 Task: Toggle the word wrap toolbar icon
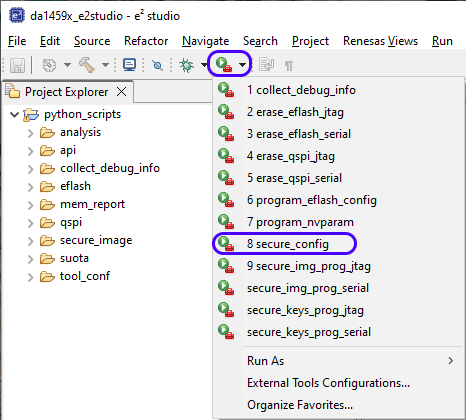tap(267, 65)
